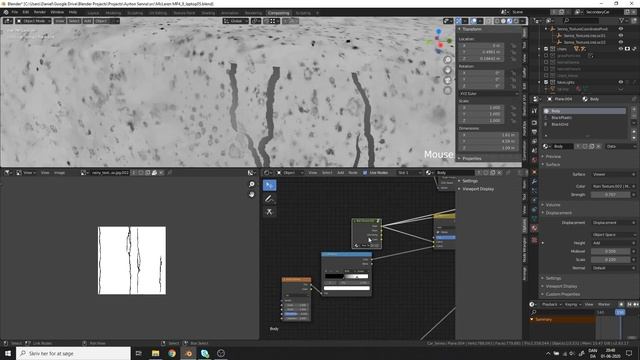Screen dimensions: 640x360
Task: Click the Blender logo menu icon
Action: point(6,12)
